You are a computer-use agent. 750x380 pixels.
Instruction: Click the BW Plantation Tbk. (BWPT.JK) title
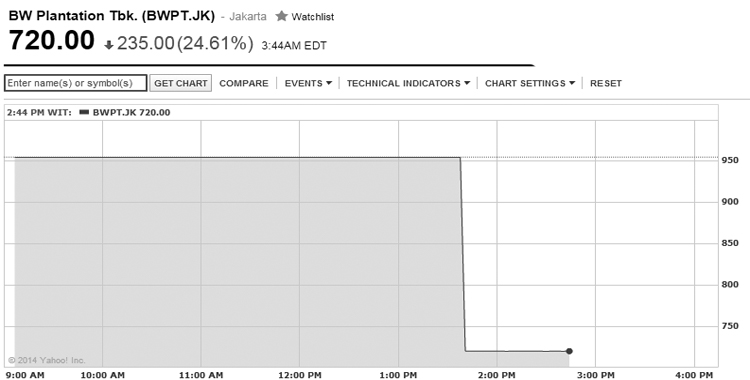(112, 16)
